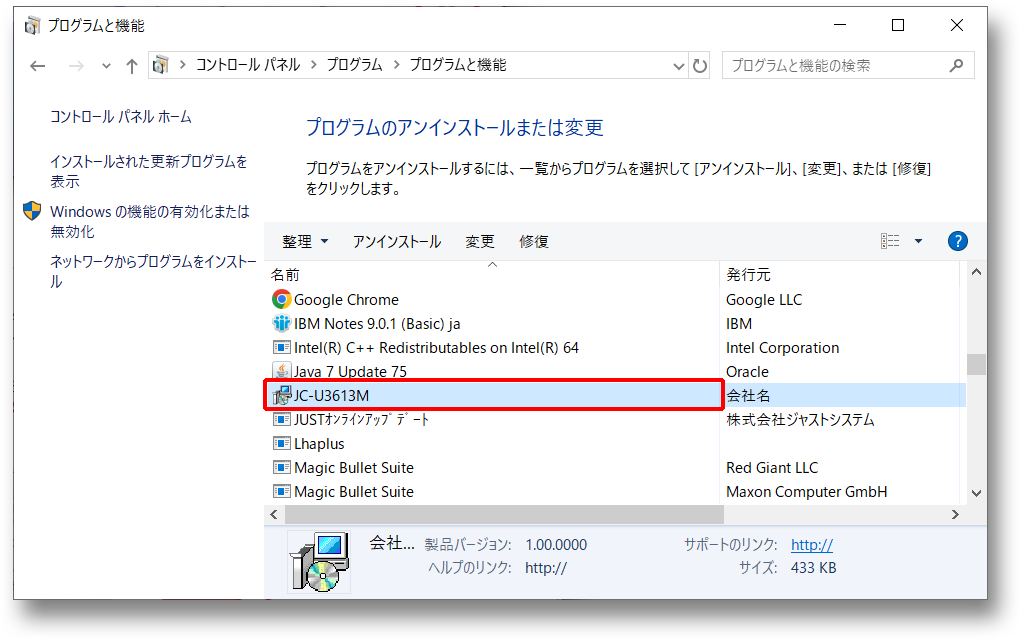The width and height of the screenshot is (1022, 641).
Task: Click the アンインストール toolbar button
Action: (397, 241)
